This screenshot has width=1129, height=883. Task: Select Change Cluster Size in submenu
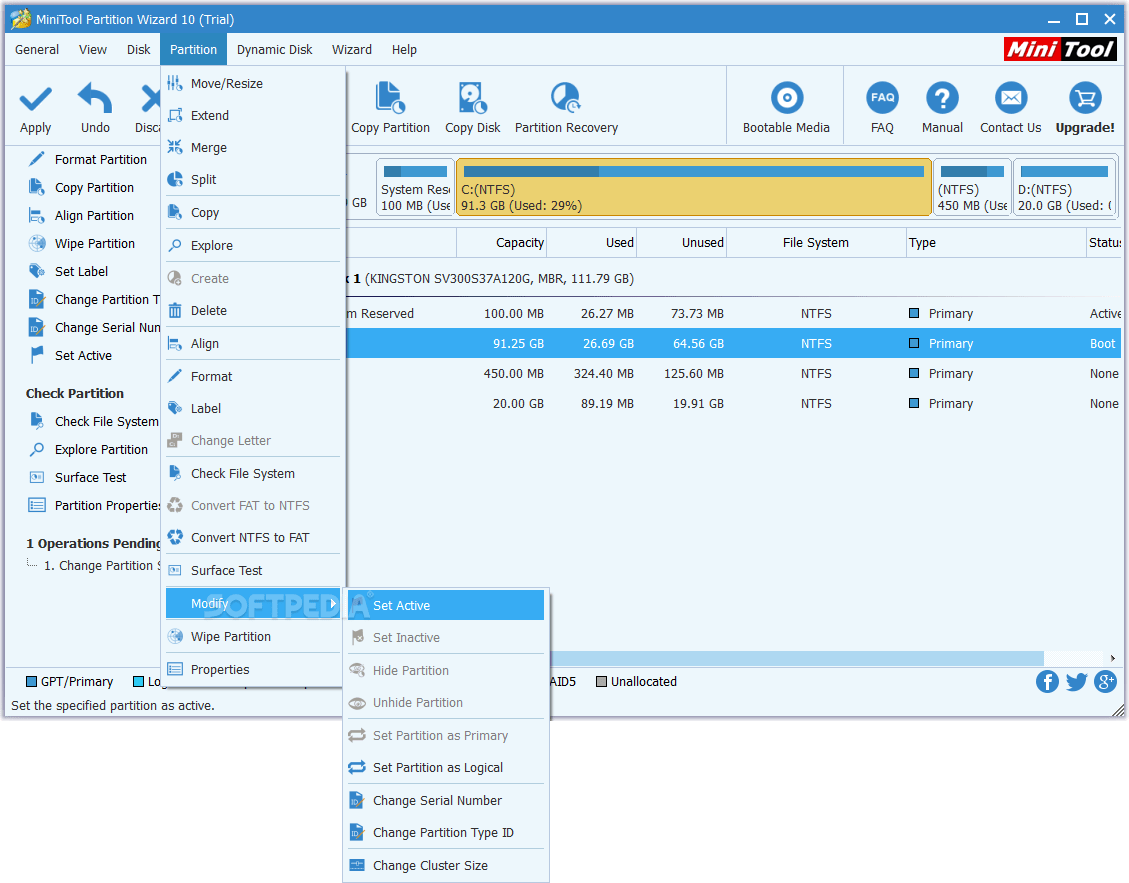[446, 866]
